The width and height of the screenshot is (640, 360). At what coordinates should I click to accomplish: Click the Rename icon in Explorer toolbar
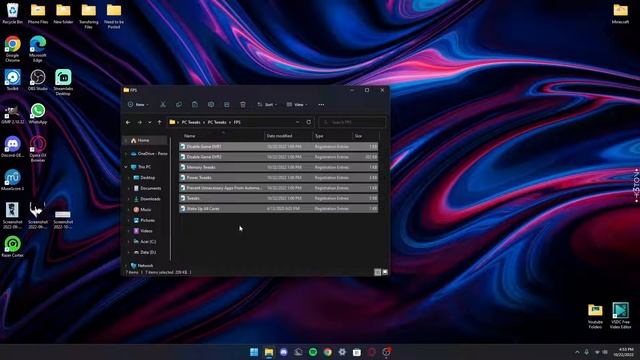211,104
